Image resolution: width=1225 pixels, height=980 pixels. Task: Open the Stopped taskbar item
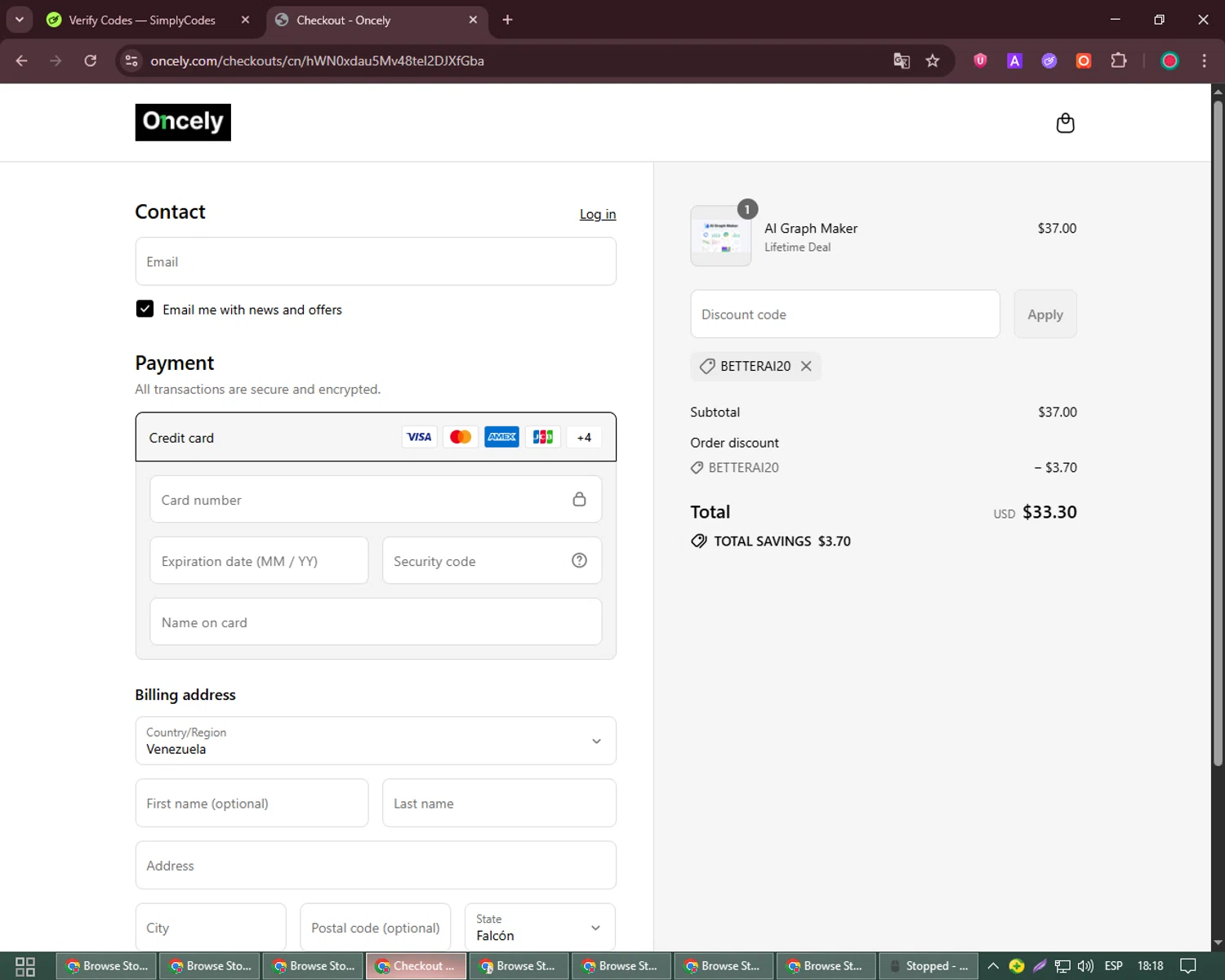tap(928, 966)
